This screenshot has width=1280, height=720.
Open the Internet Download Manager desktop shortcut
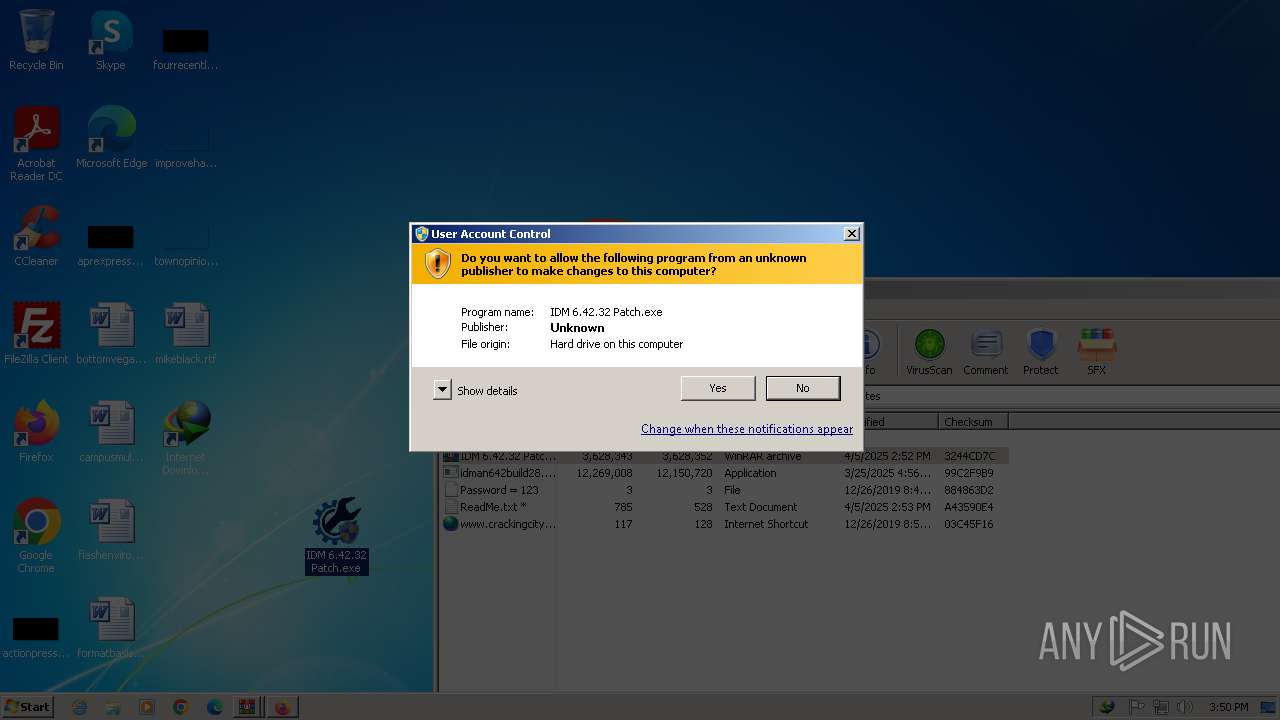click(x=186, y=438)
